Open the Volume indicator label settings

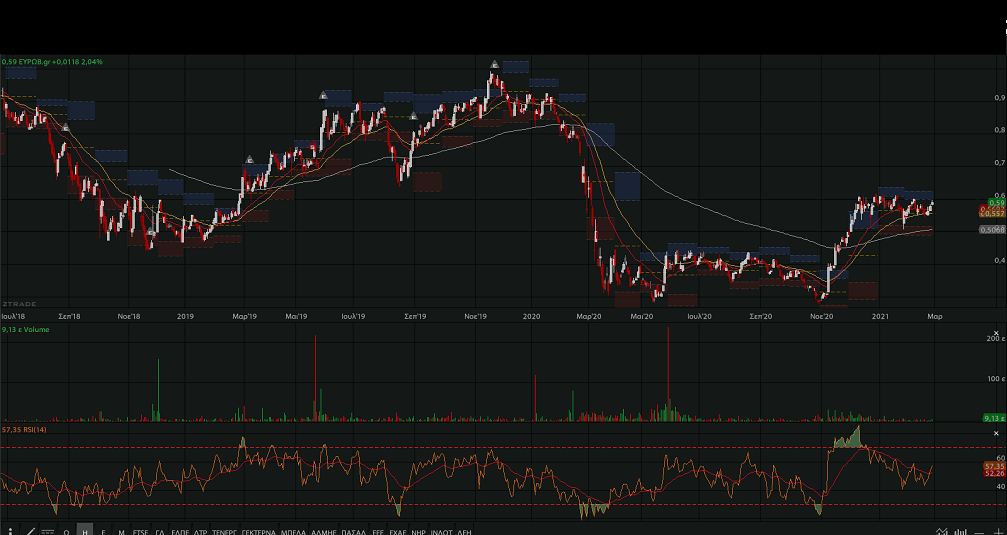(x=25, y=329)
